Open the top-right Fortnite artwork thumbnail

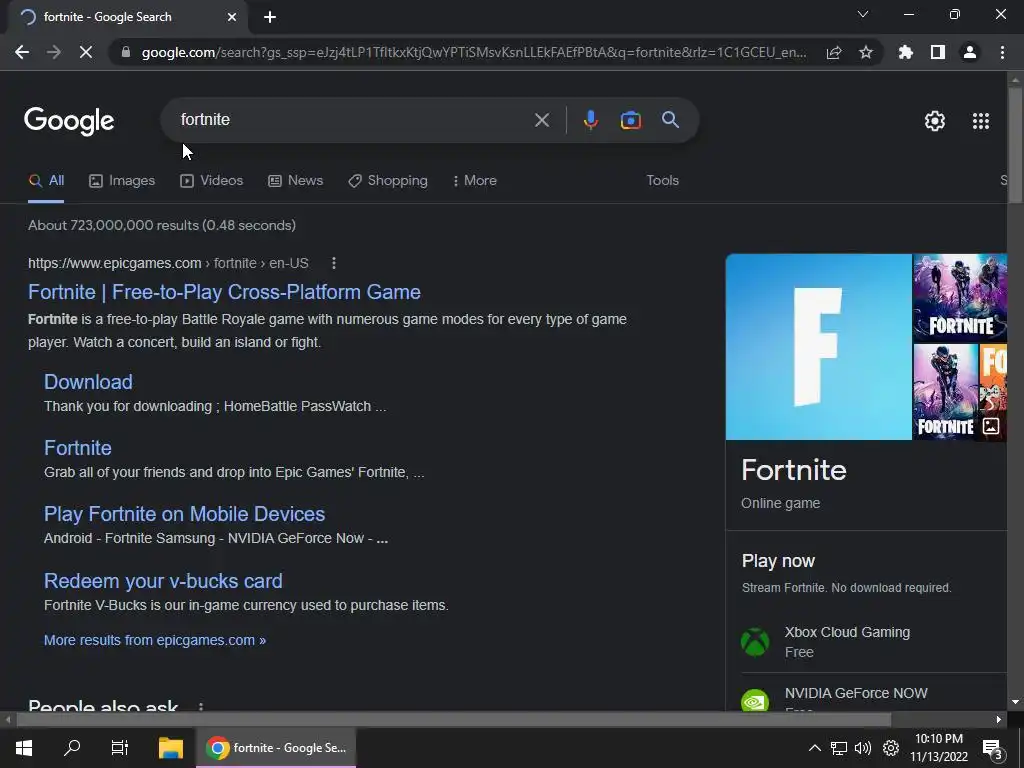coord(960,298)
